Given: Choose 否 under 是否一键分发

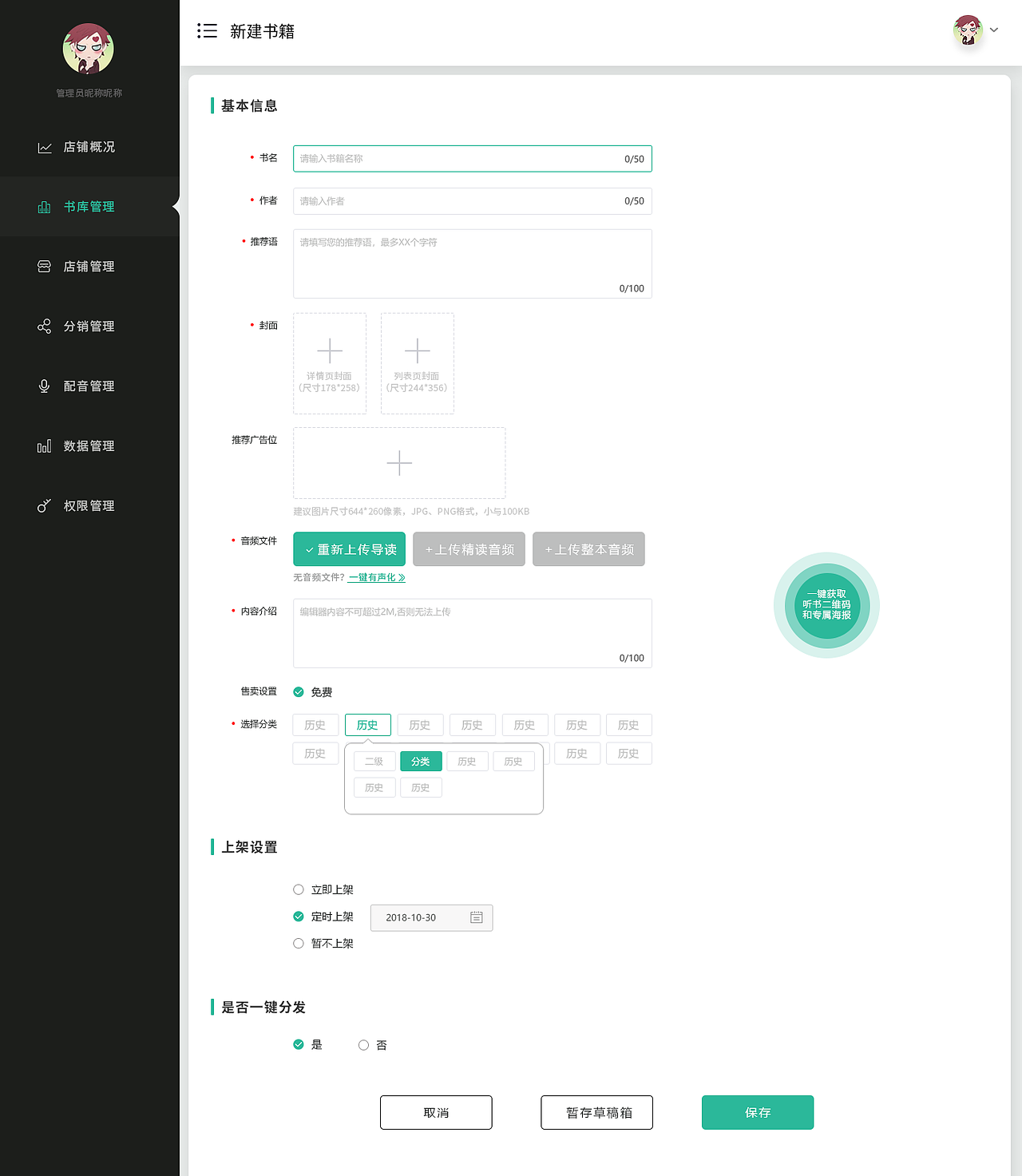Looking at the screenshot, I should click(x=363, y=1044).
